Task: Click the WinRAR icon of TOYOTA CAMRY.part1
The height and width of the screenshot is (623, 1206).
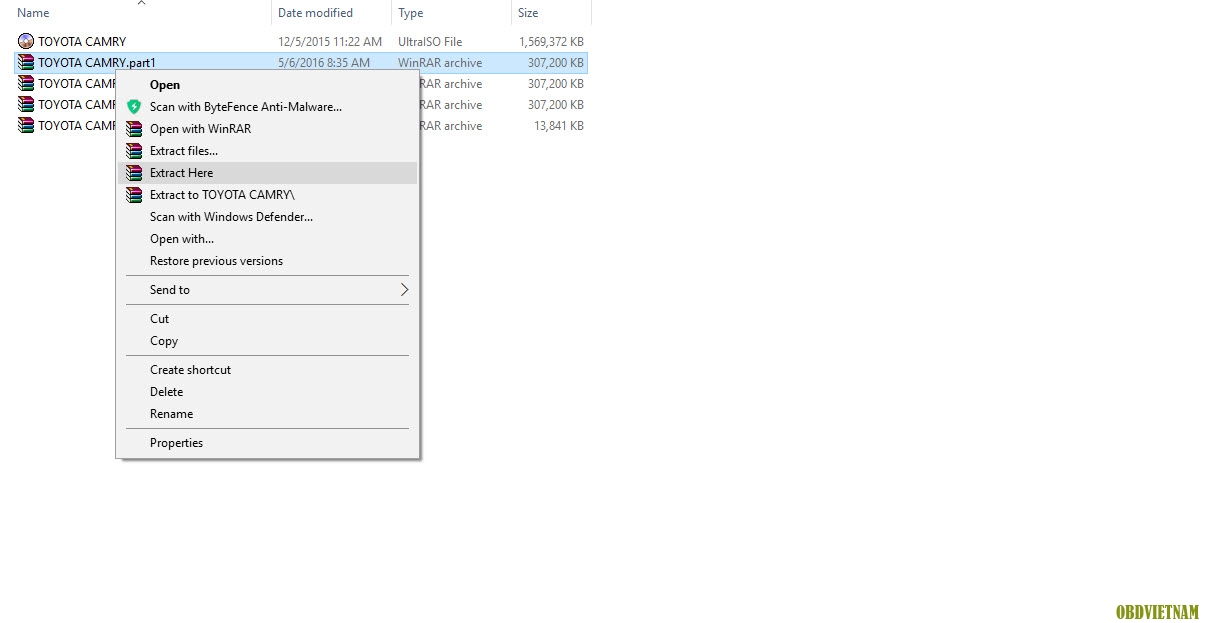Action: (x=26, y=62)
